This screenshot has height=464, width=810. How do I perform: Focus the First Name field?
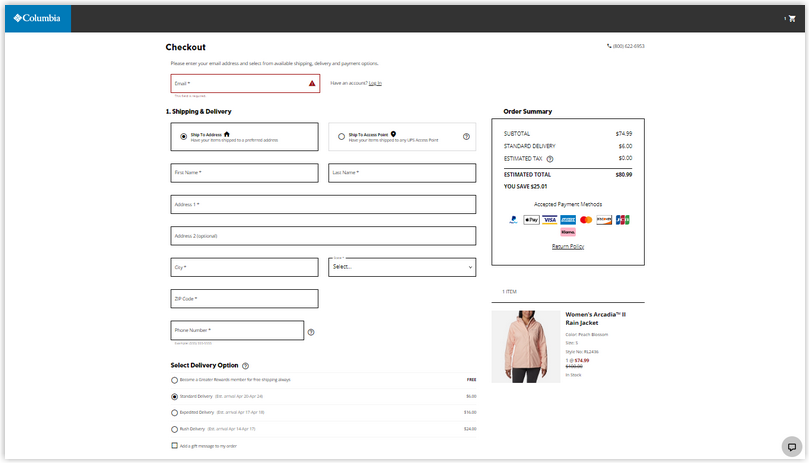tap(244, 173)
